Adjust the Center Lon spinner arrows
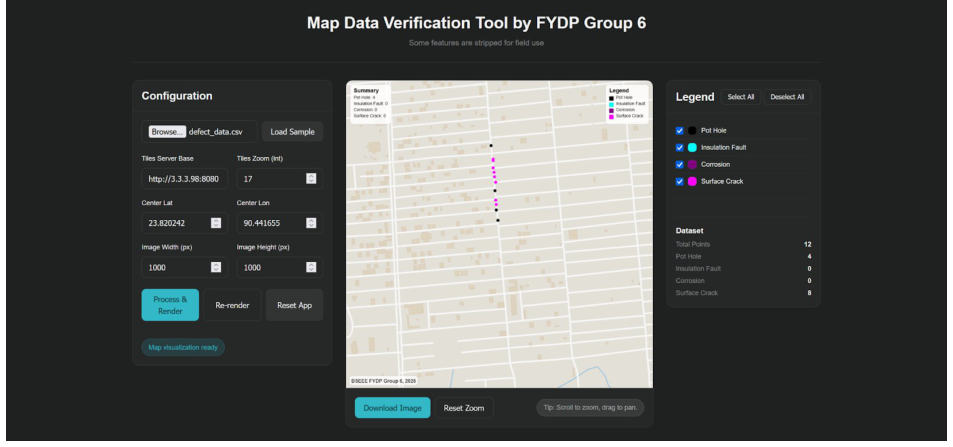Screen dimensions: 953x447 311,223
